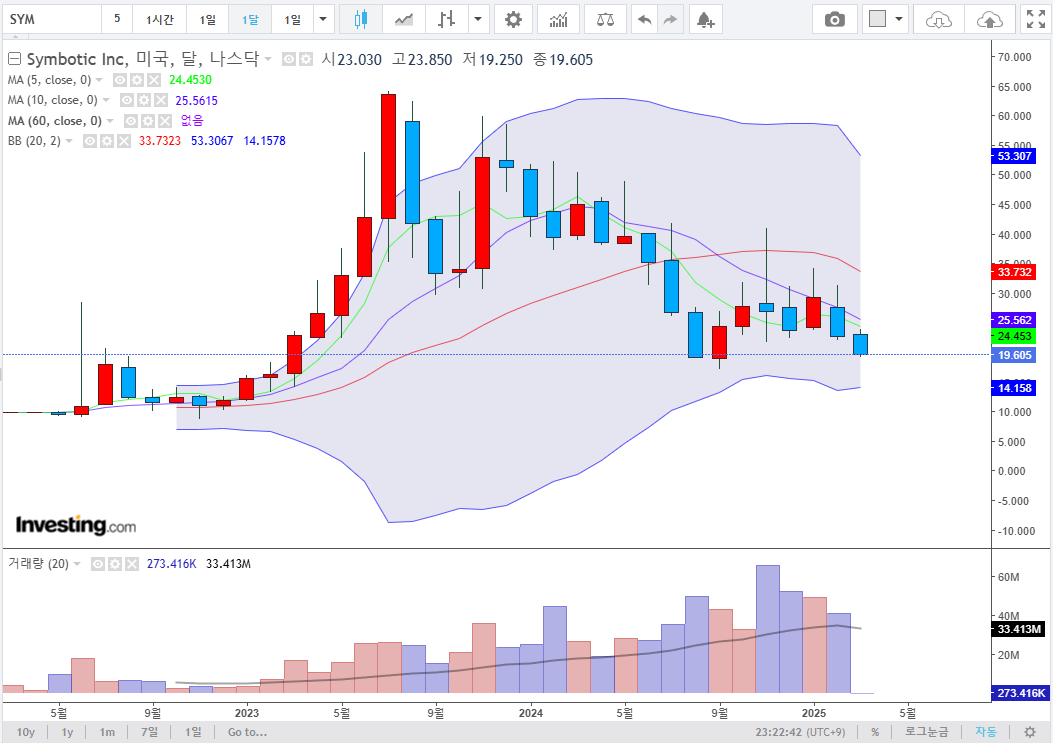Open chart properties gear in toolbar
Image resolution: width=1053 pixels, height=743 pixels.
pyautogui.click(x=513, y=19)
